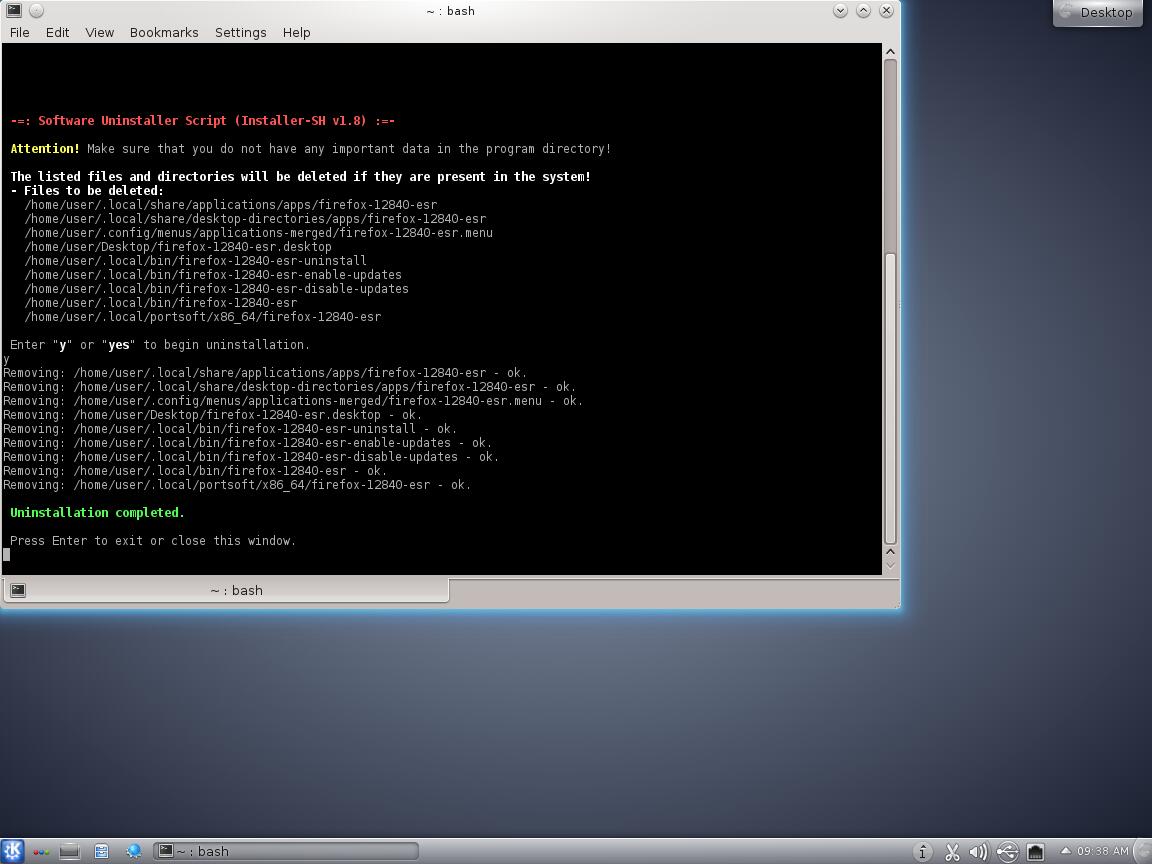Screen dimensions: 1152x864
Task: Click the 'Enter "y" or "yes"' prompt line
Action: click(x=159, y=345)
